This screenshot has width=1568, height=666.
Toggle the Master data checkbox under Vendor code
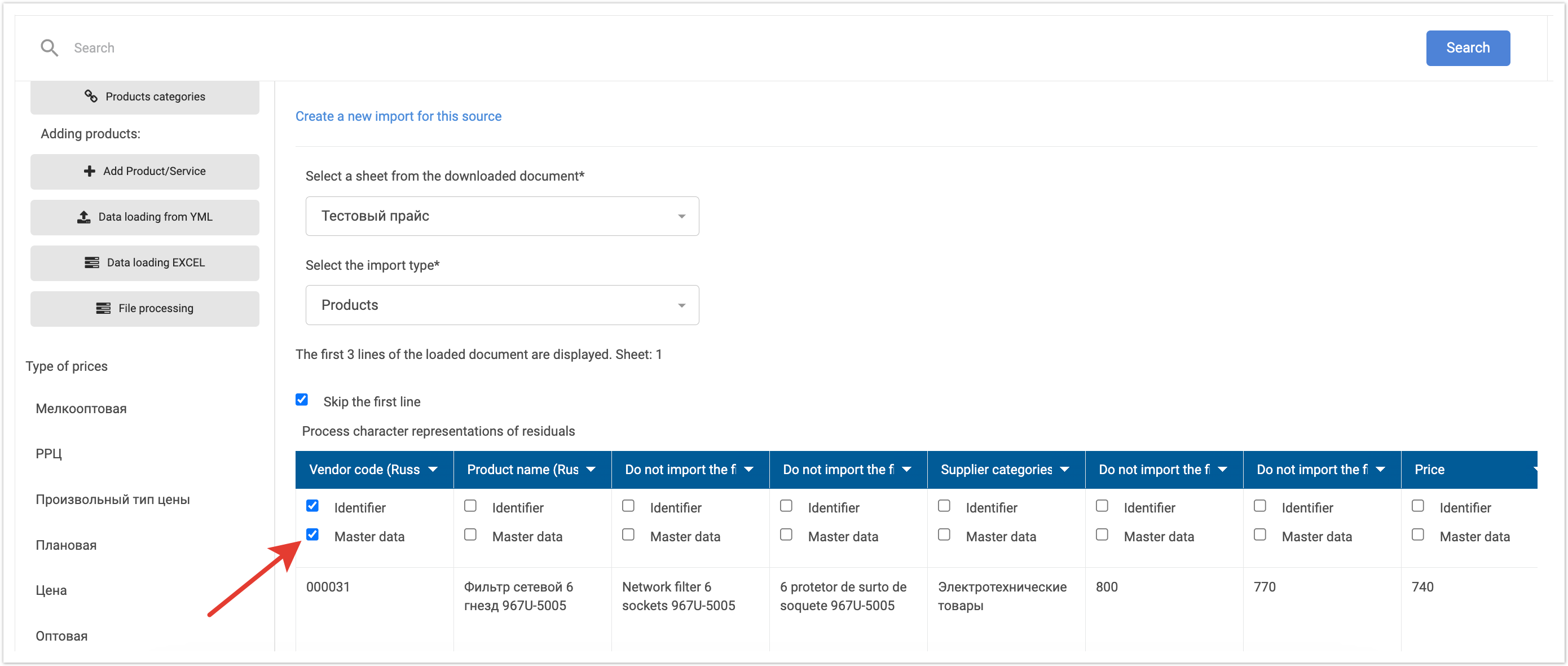(x=312, y=534)
